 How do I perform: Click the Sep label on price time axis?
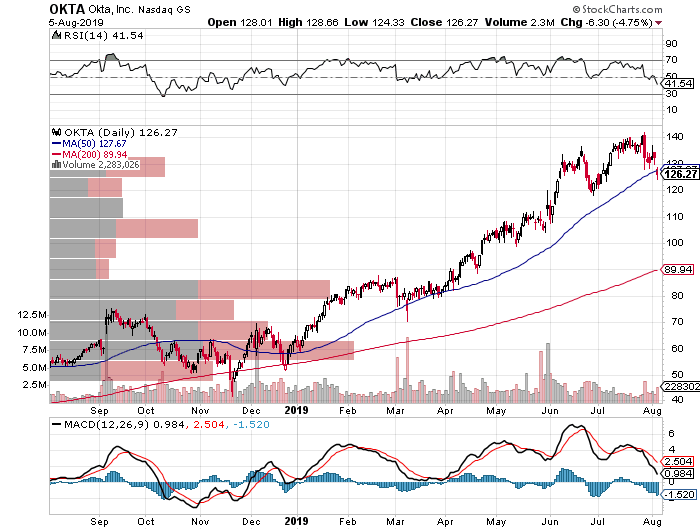point(99,411)
